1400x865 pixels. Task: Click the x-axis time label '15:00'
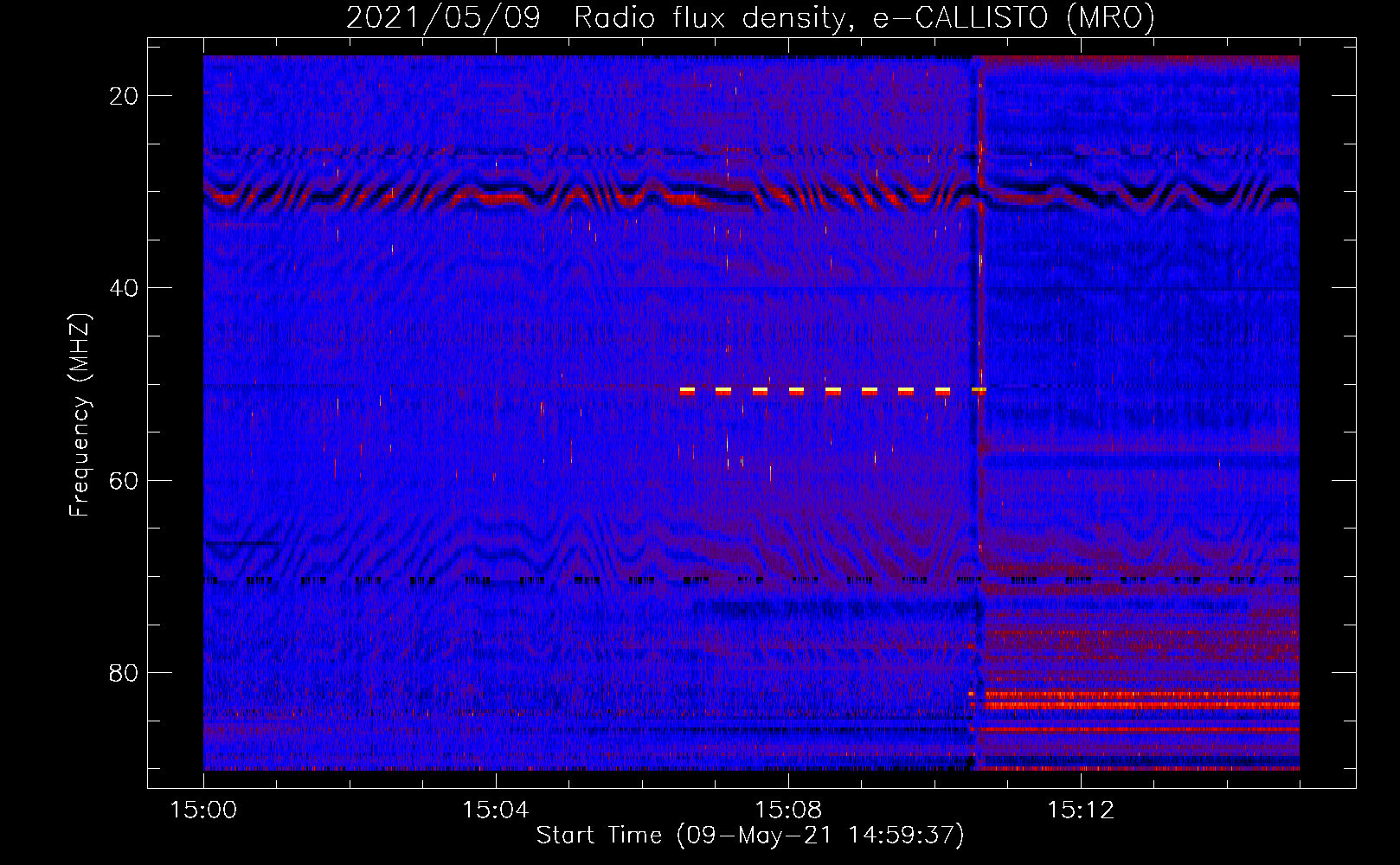click(x=203, y=810)
